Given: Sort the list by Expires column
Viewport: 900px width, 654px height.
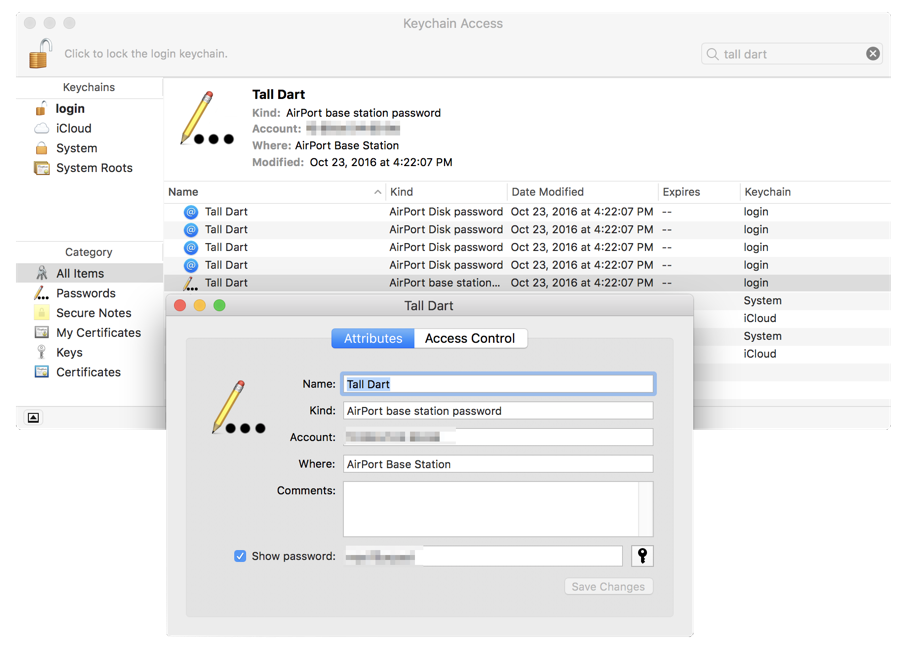Looking at the screenshot, I should pos(699,192).
